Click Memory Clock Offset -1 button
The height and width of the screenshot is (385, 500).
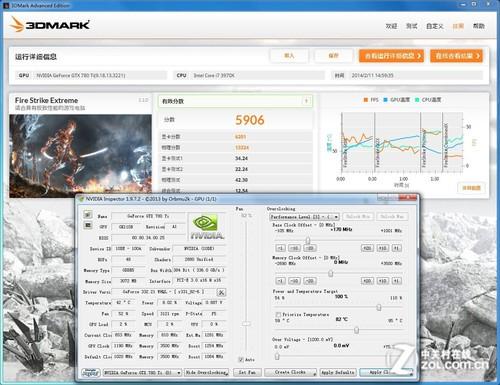[280, 281]
